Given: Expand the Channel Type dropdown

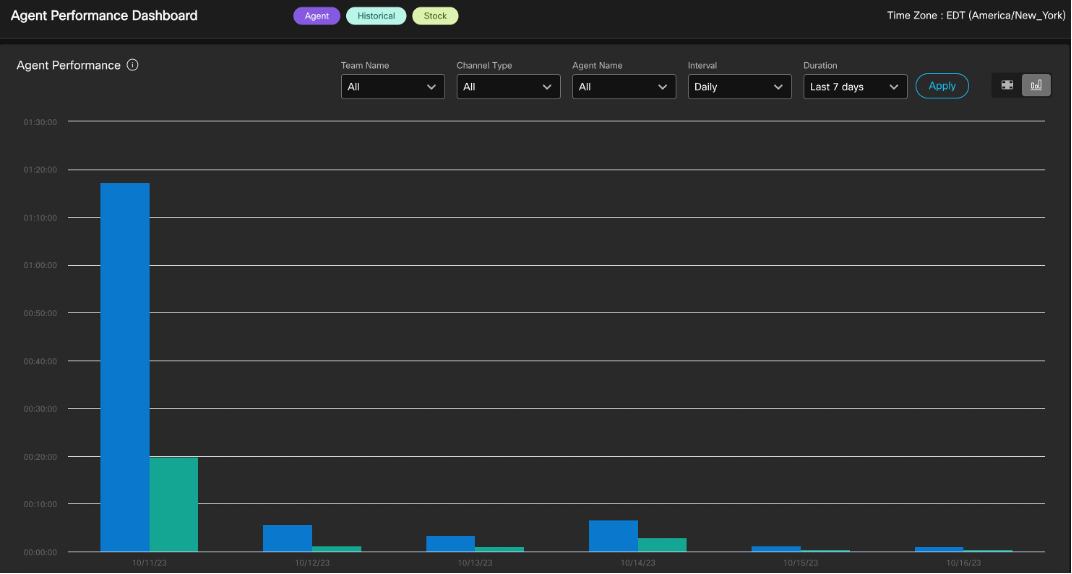Looking at the screenshot, I should 508,87.
